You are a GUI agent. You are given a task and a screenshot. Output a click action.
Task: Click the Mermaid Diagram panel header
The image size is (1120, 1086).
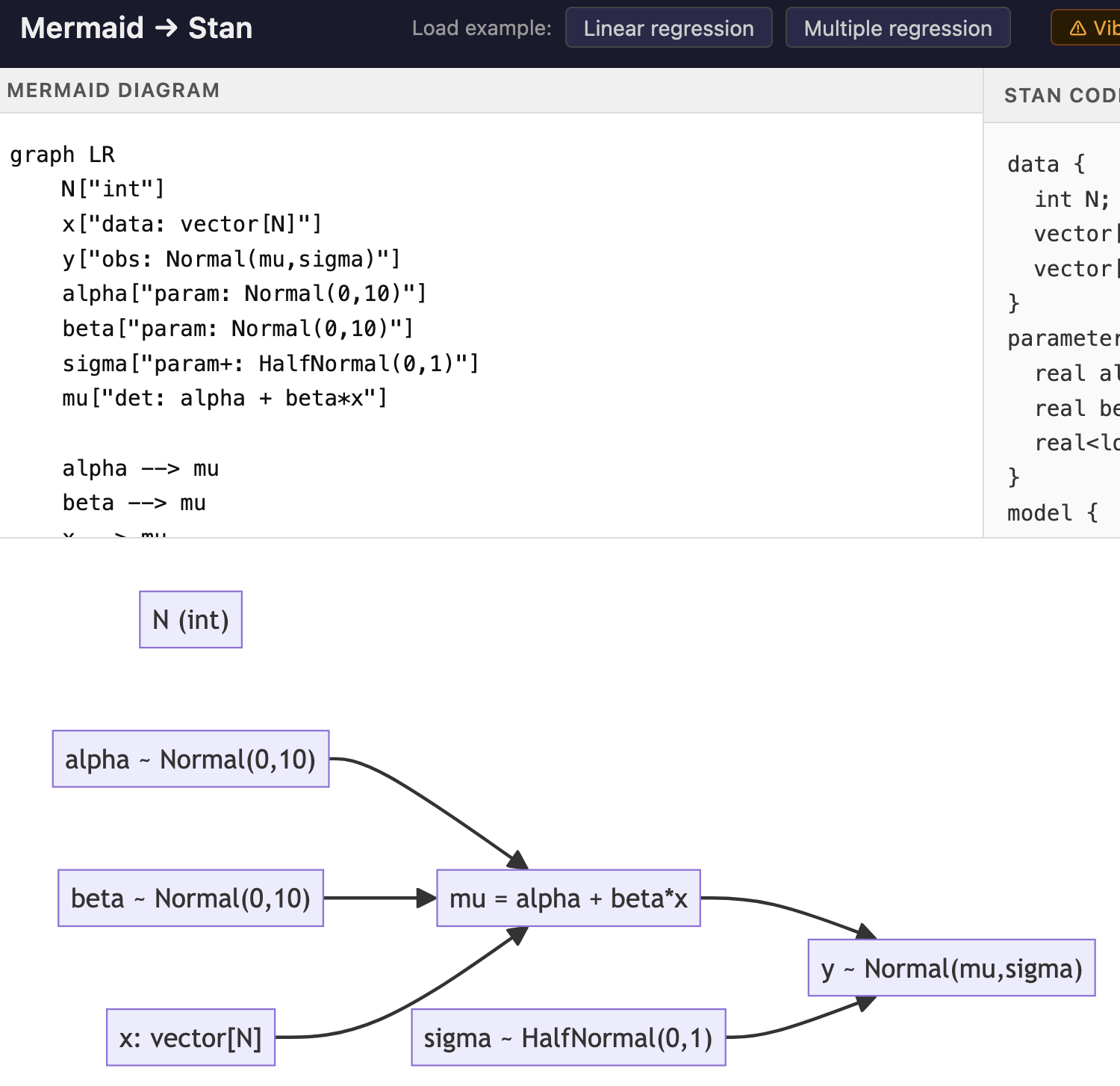coord(113,90)
